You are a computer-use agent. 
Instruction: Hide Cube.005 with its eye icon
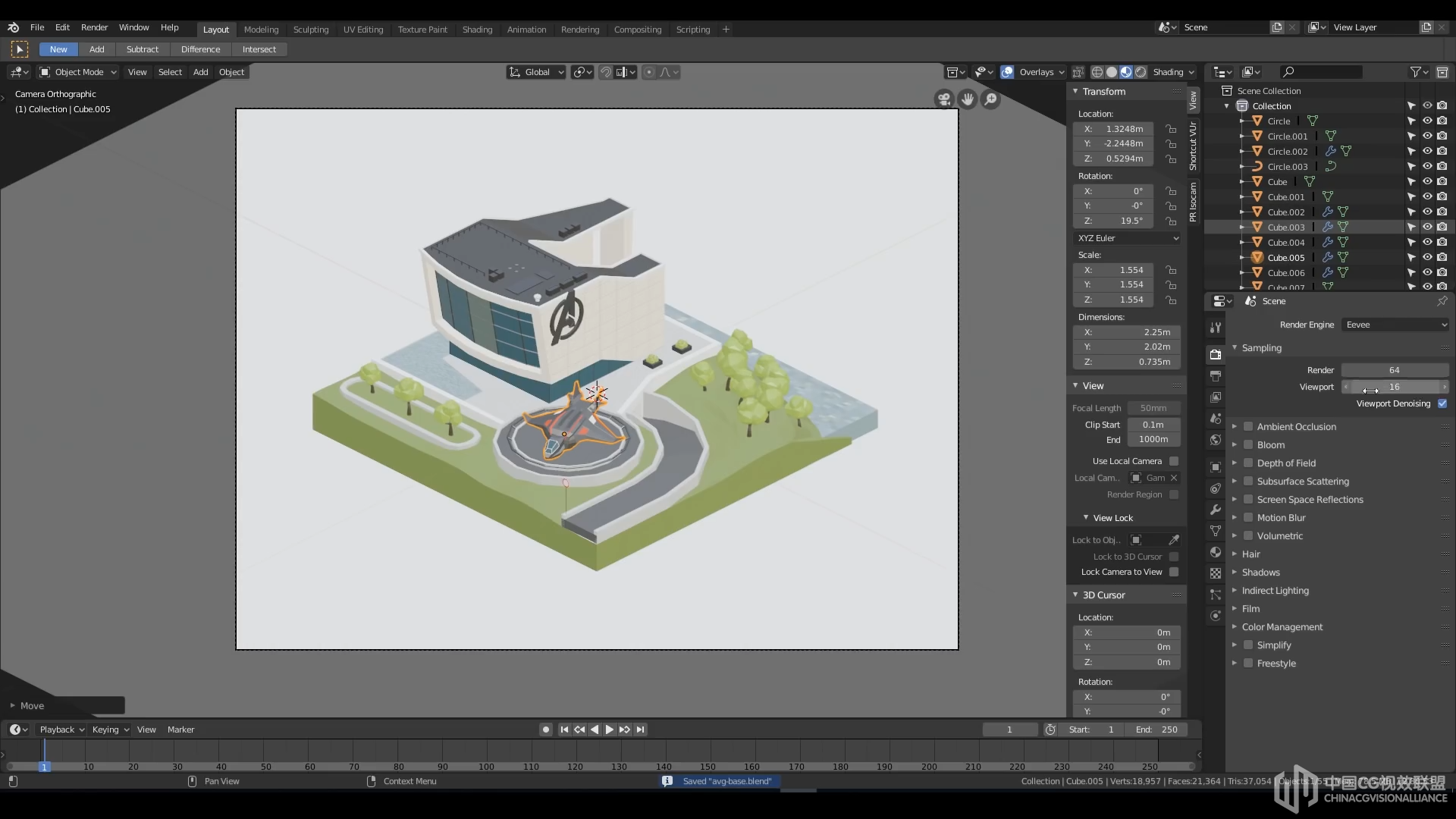1427,257
